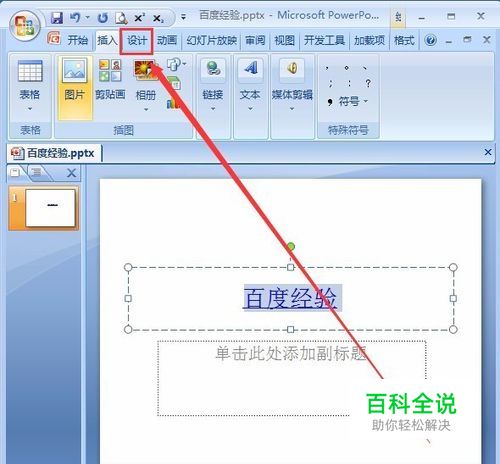This screenshot has height=464, width=500.
Task: Click the 表格 table grid button
Action: click(x=30, y=86)
